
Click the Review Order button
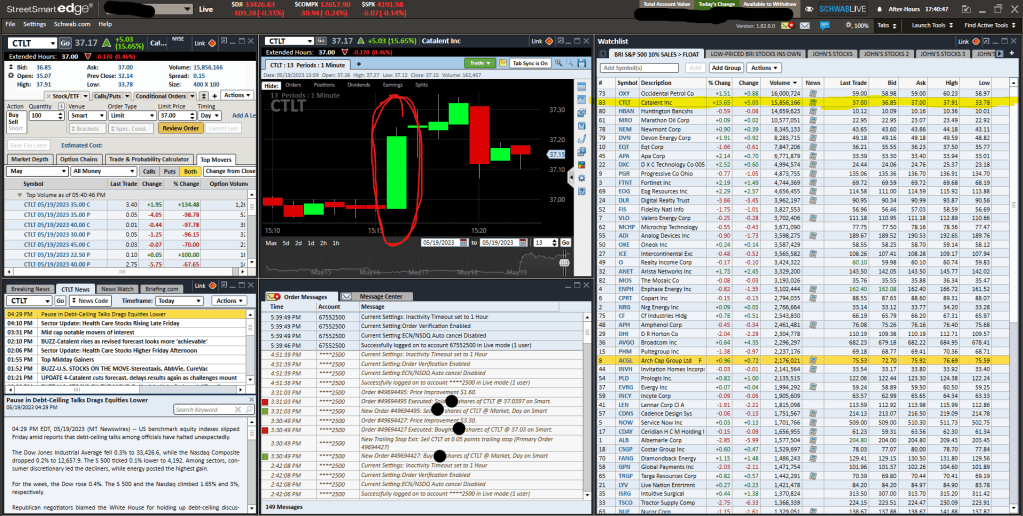(181, 128)
